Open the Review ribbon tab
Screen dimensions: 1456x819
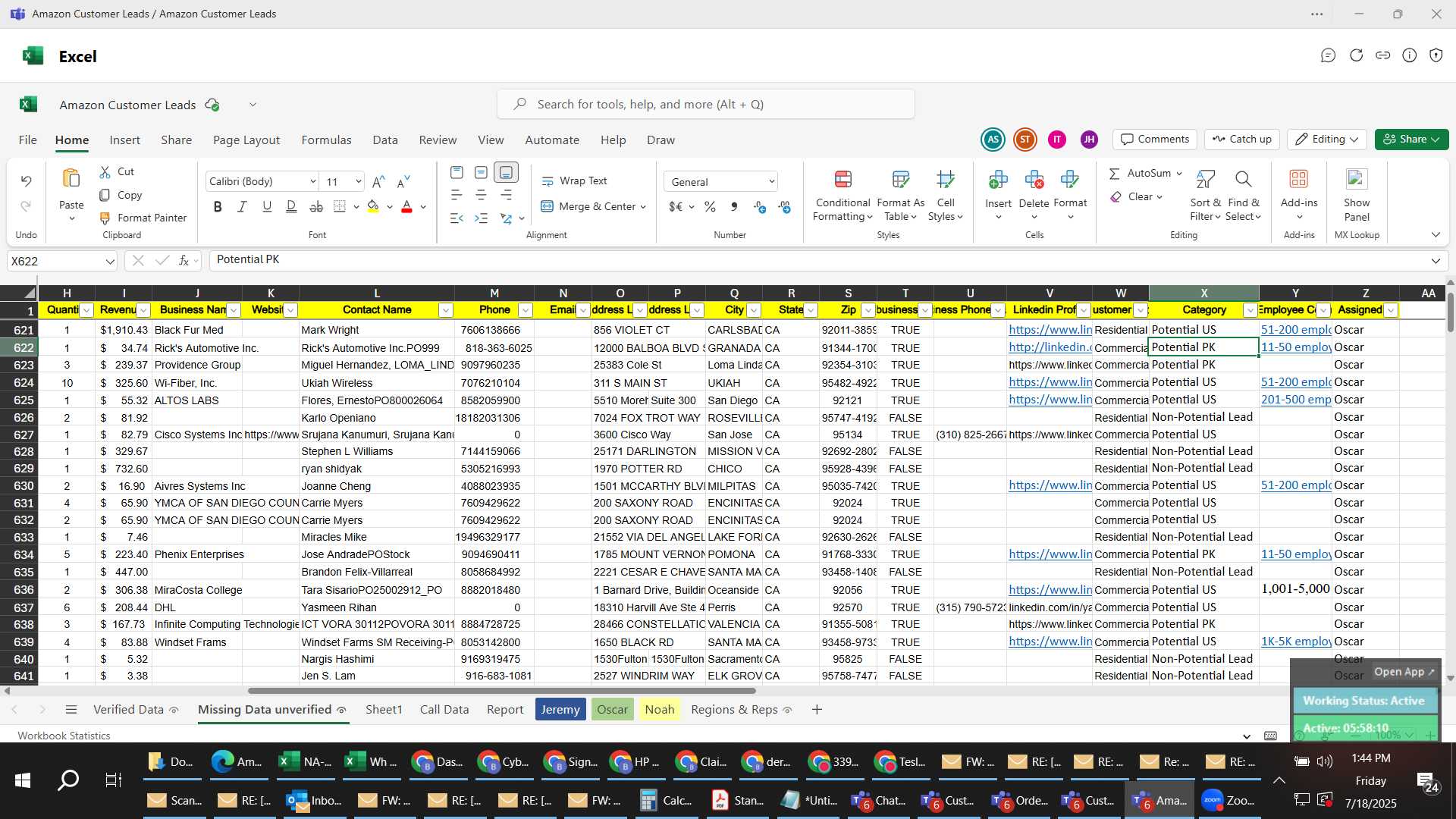pos(438,140)
